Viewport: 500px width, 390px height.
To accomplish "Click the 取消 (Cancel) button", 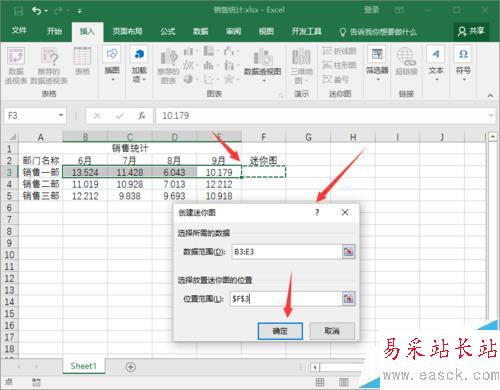I will 332,331.
